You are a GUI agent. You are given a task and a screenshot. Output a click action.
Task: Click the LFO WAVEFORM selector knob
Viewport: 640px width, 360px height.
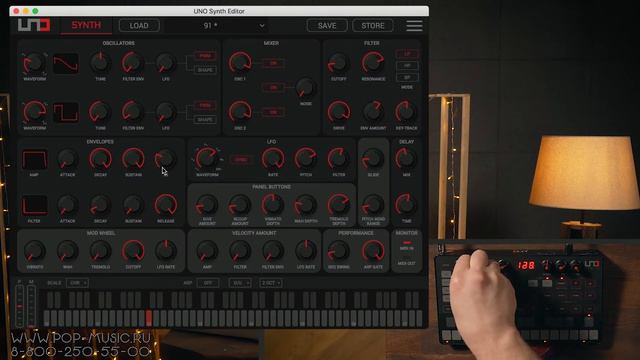(x=207, y=159)
